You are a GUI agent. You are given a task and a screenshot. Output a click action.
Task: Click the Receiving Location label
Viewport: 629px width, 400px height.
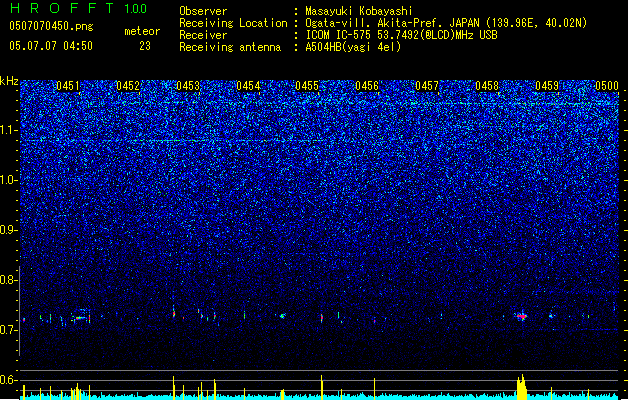[x=233, y=23]
